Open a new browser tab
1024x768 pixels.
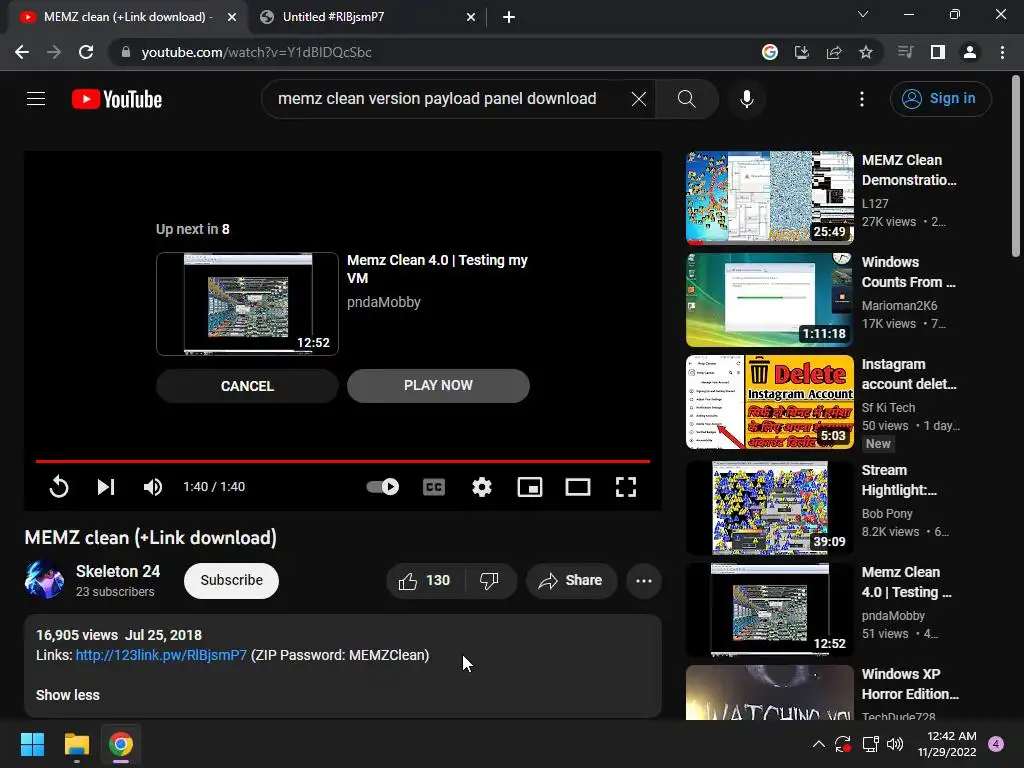pos(509,17)
